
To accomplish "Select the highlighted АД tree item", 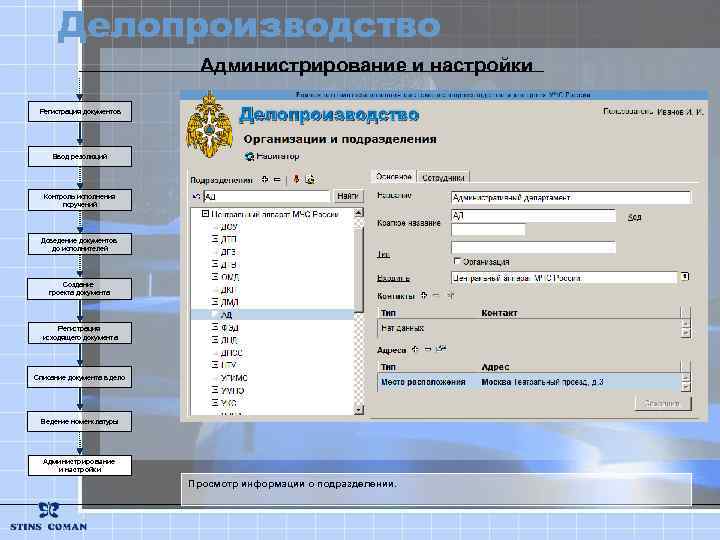I will coord(272,315).
